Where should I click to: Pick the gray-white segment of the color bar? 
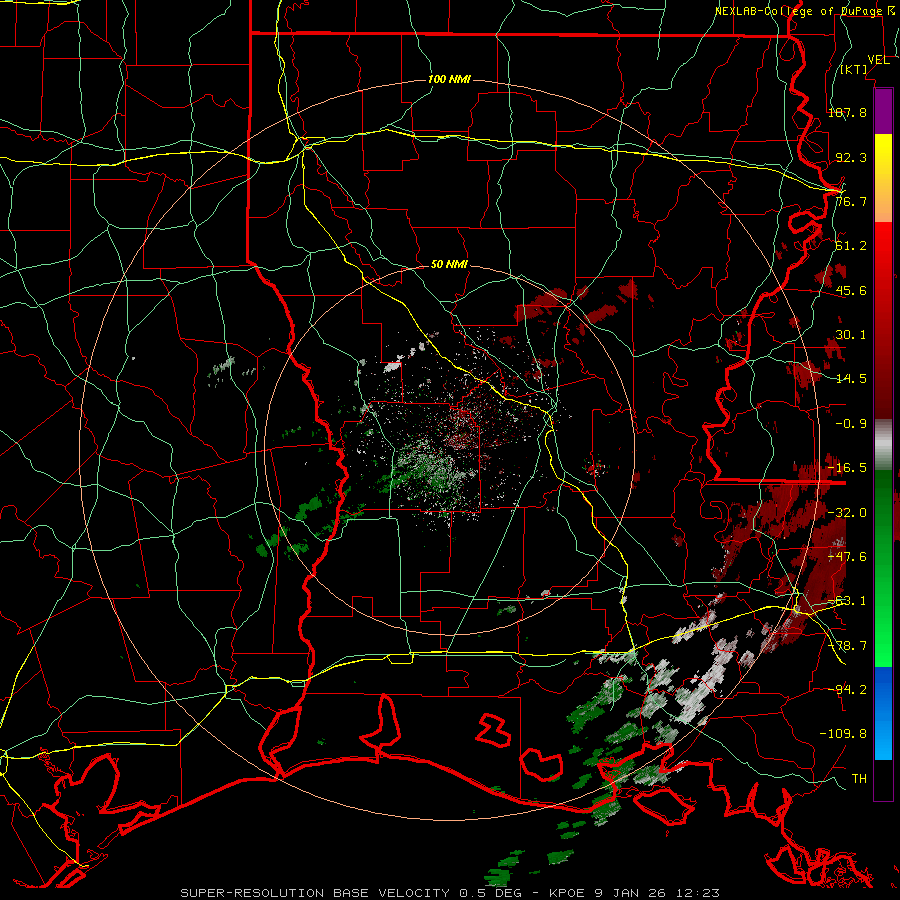[883, 445]
